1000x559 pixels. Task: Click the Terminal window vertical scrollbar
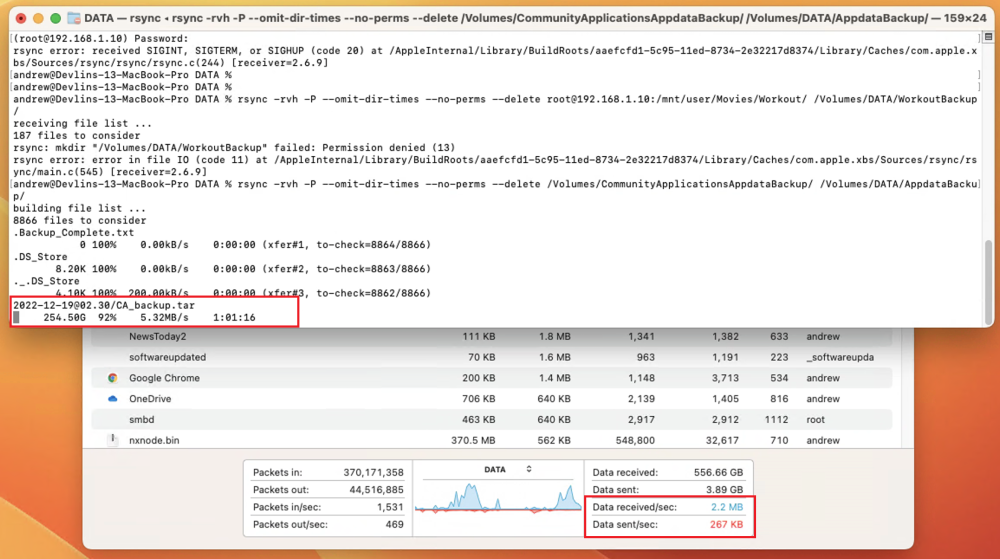pos(989,280)
